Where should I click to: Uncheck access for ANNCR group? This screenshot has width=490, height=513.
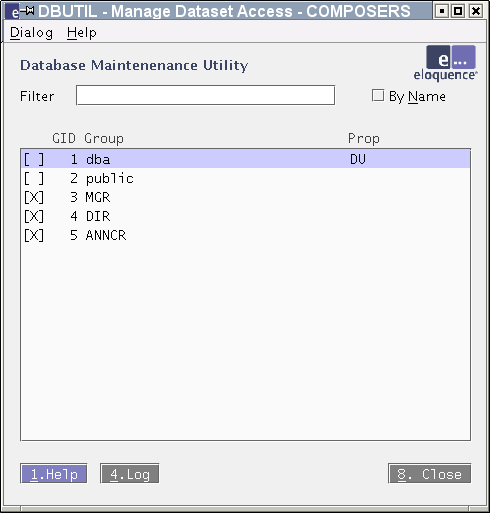[34, 235]
